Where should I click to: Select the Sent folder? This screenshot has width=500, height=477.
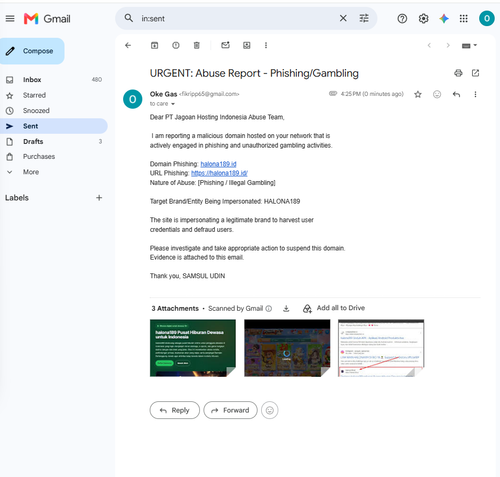[x=53, y=126]
